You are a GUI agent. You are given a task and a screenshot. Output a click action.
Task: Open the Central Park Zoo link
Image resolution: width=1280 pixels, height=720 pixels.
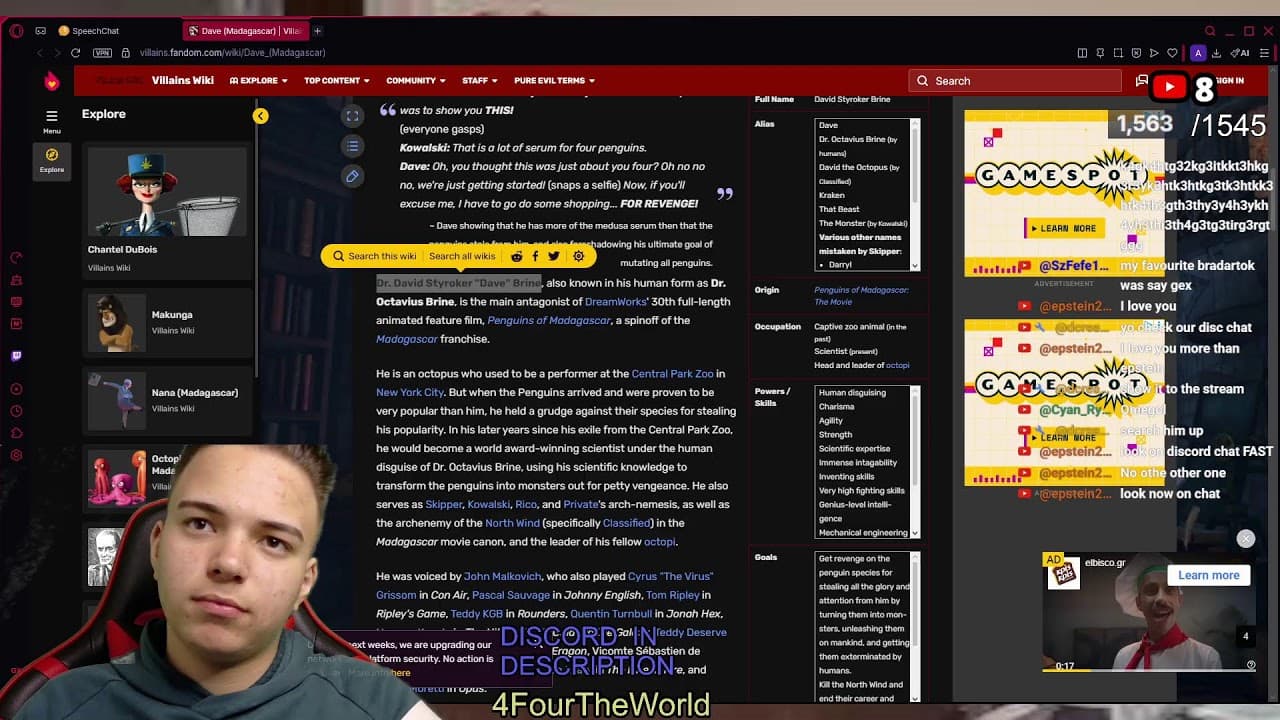[673, 374]
